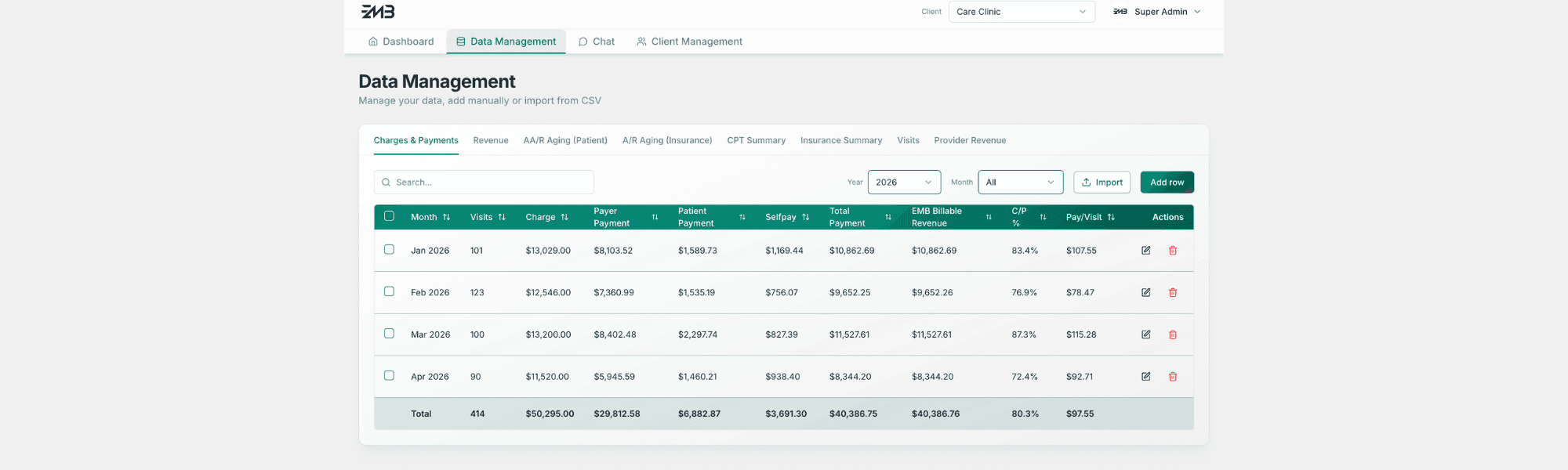Viewport: 1568px width, 470px height.
Task: Click the $2,297.74 patient payment value
Action: (x=698, y=334)
